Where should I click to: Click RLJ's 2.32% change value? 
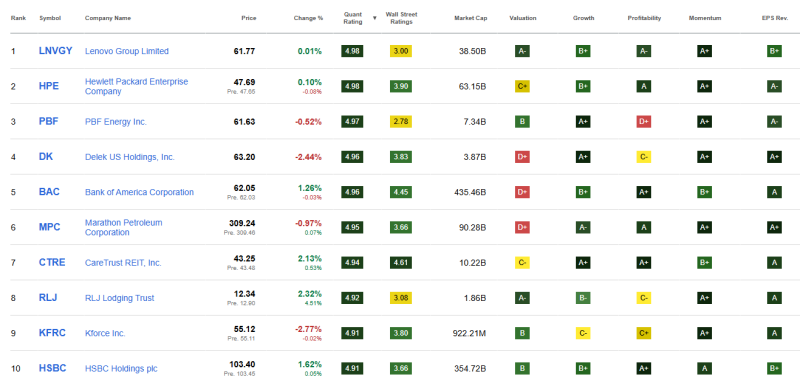point(310,294)
